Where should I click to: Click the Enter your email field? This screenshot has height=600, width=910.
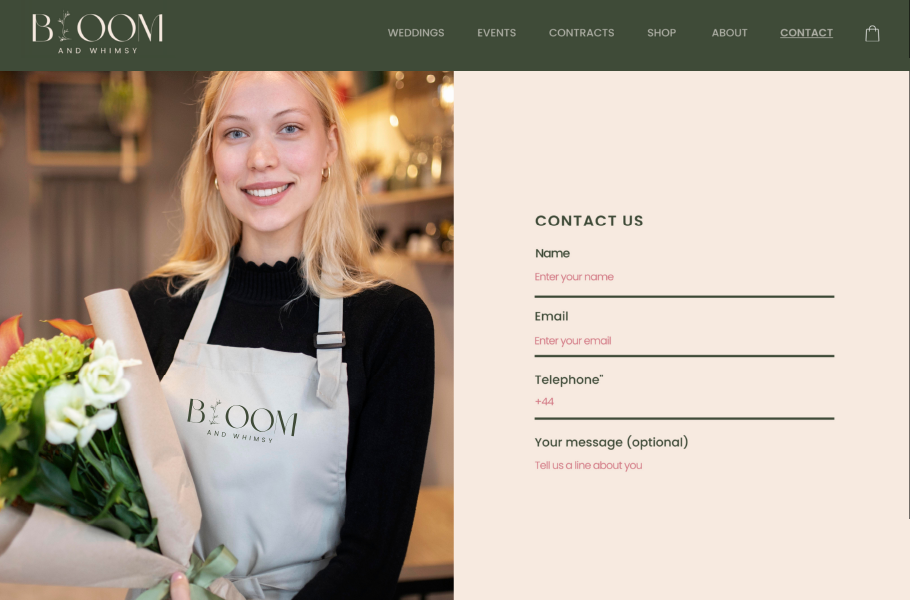(x=684, y=341)
